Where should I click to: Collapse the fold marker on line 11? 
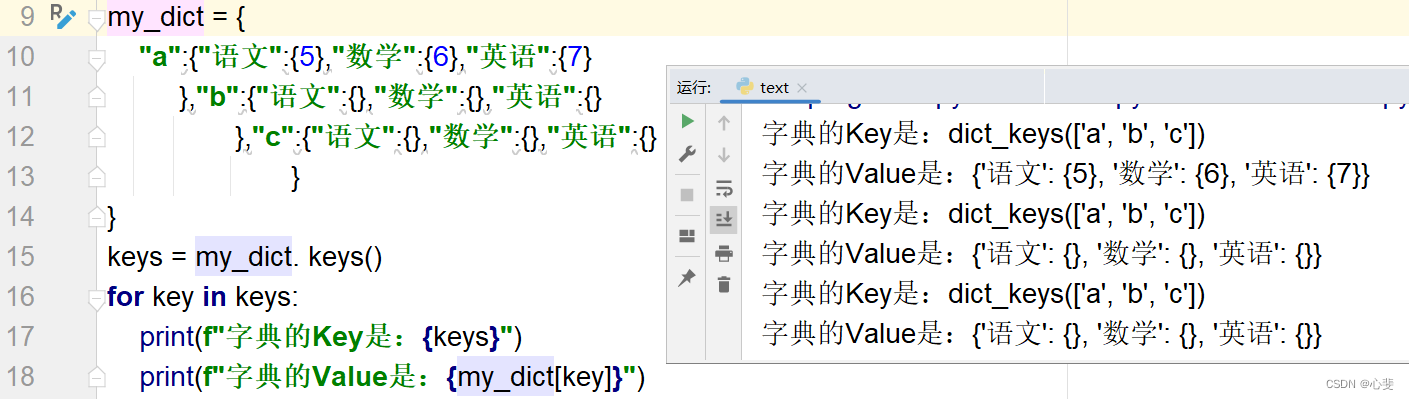tap(96, 97)
